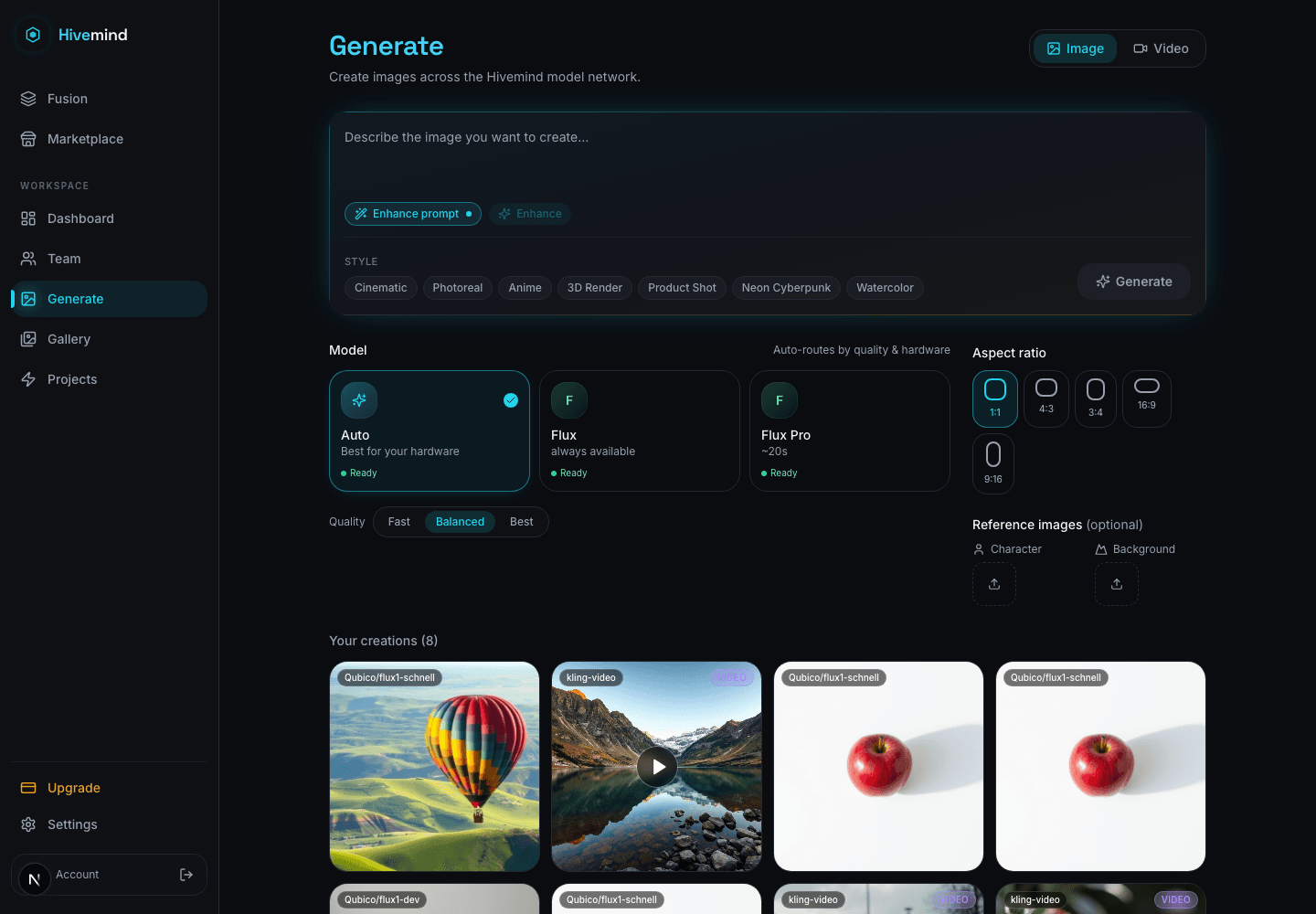Click the Hivemind hexagon logo
Image resolution: width=1316 pixels, height=914 pixels.
pyautogui.click(x=33, y=35)
